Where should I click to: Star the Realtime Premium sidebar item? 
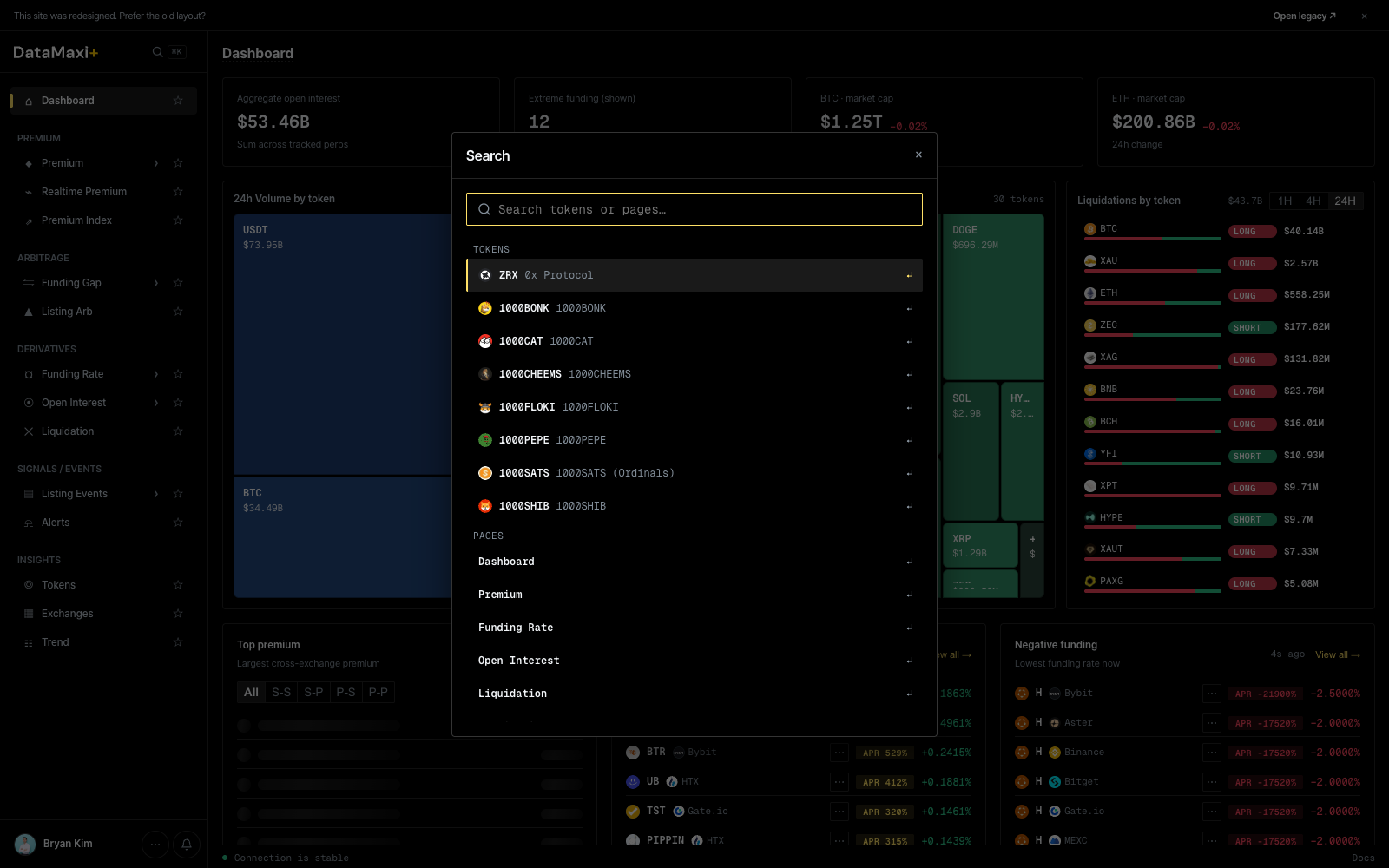pos(178,192)
